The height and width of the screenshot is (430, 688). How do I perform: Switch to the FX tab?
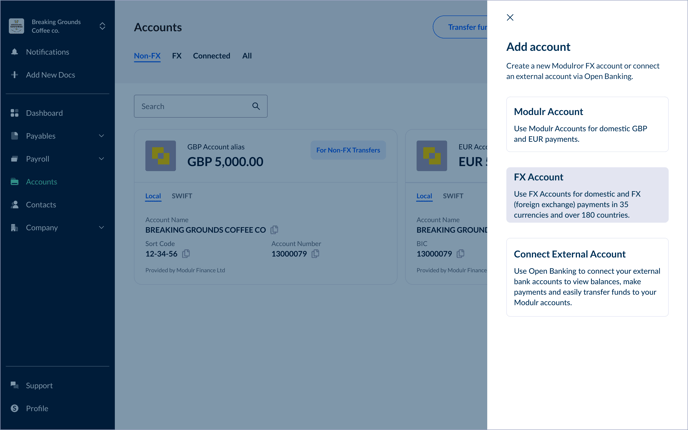point(177,56)
